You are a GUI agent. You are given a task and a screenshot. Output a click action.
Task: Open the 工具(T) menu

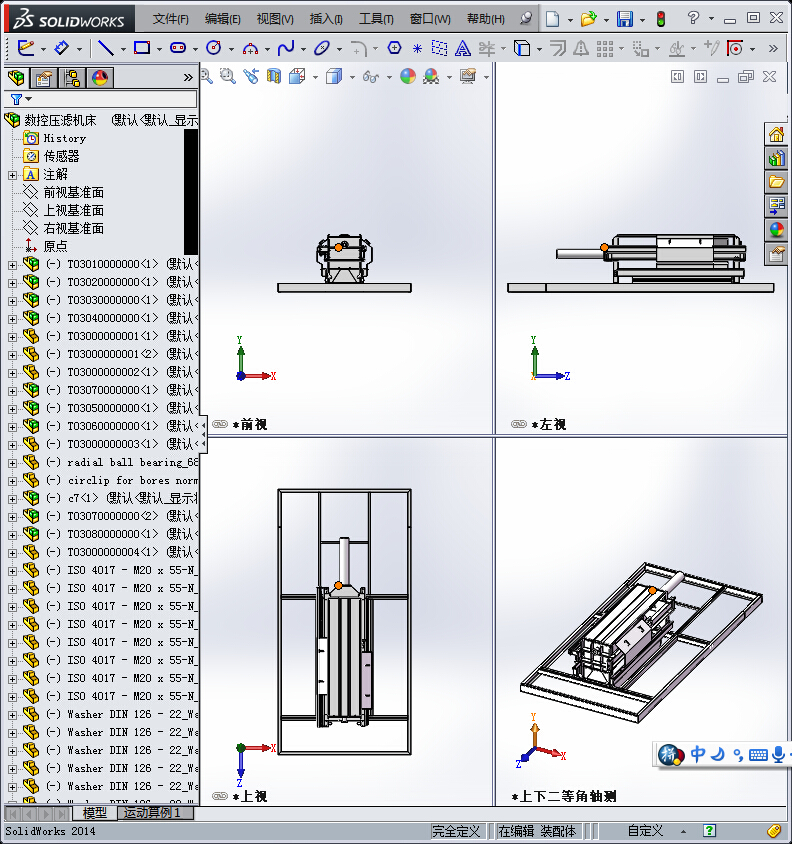376,19
